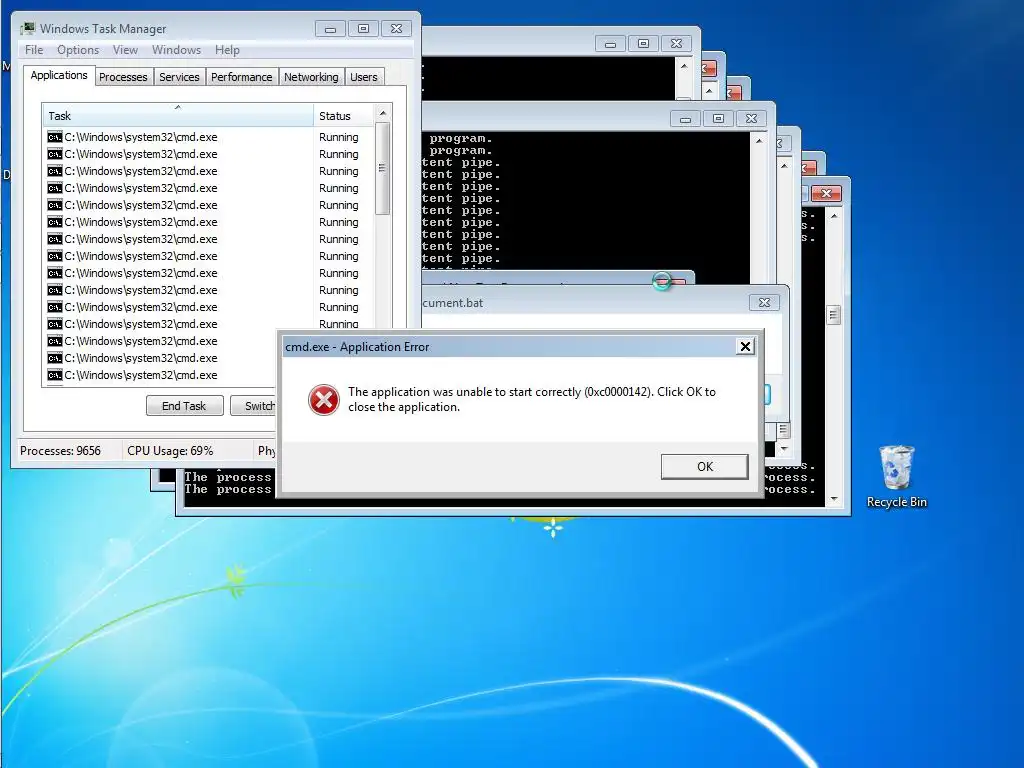Click 'Processes: 9656' in the status bar
Viewport: 1024px width, 768px height.
[60, 451]
